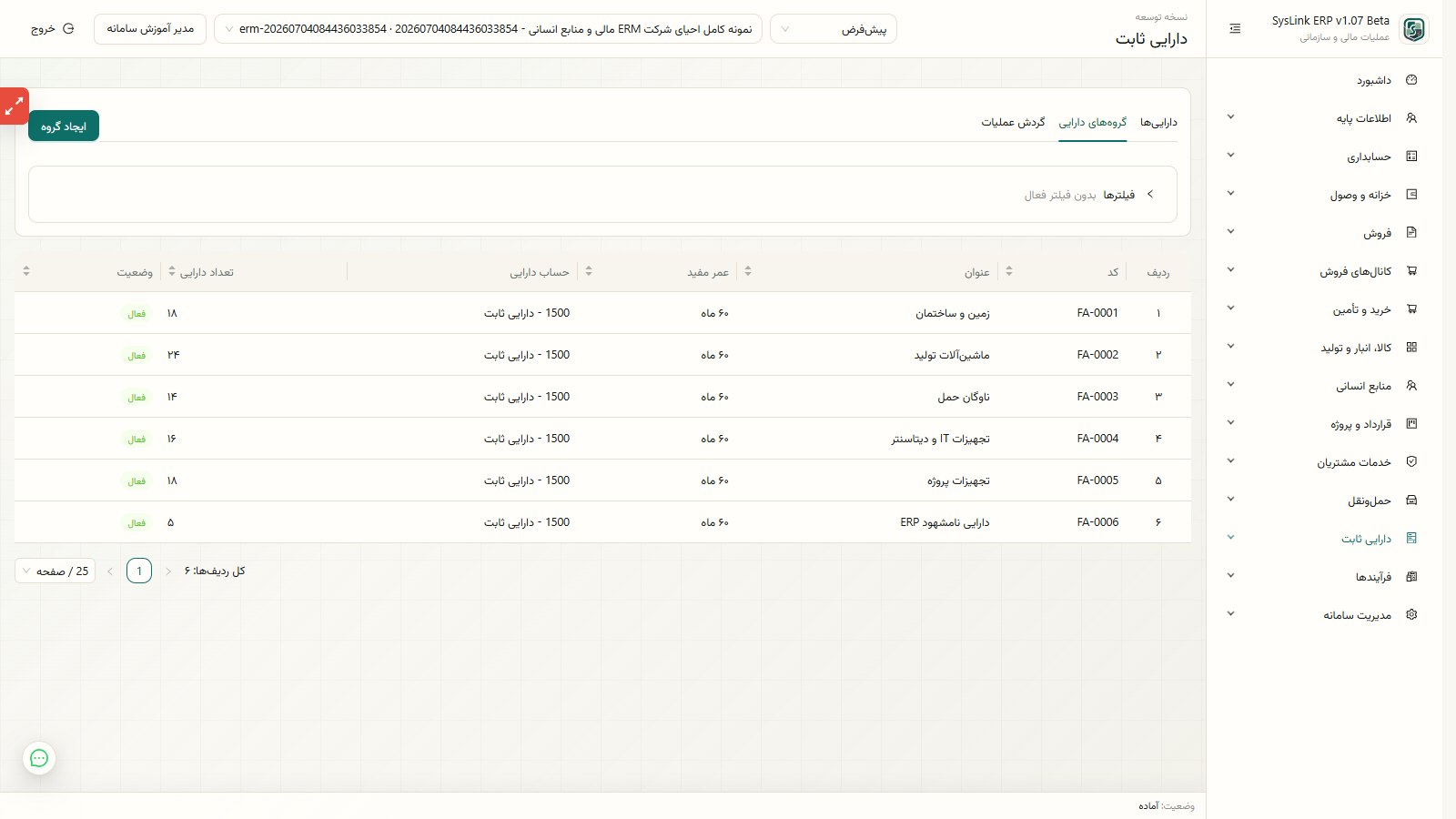Sort by the عمر مفید column arrows
Screen dimensions: 1456x819
(x=589, y=271)
